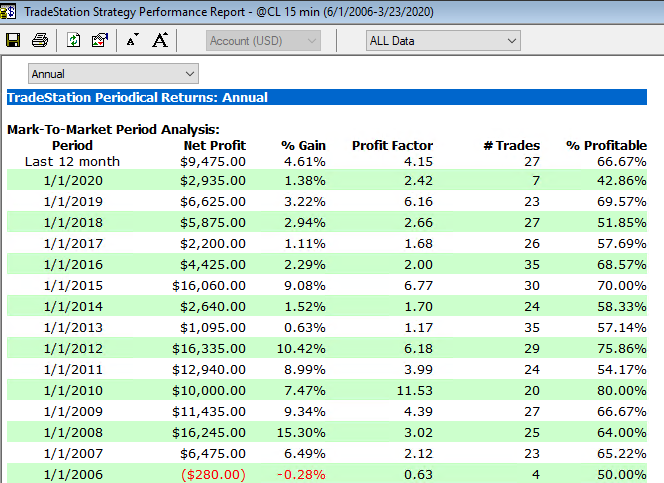Viewport: 664px width, 483px height.
Task: Click the Period column header
Action: 72,146
